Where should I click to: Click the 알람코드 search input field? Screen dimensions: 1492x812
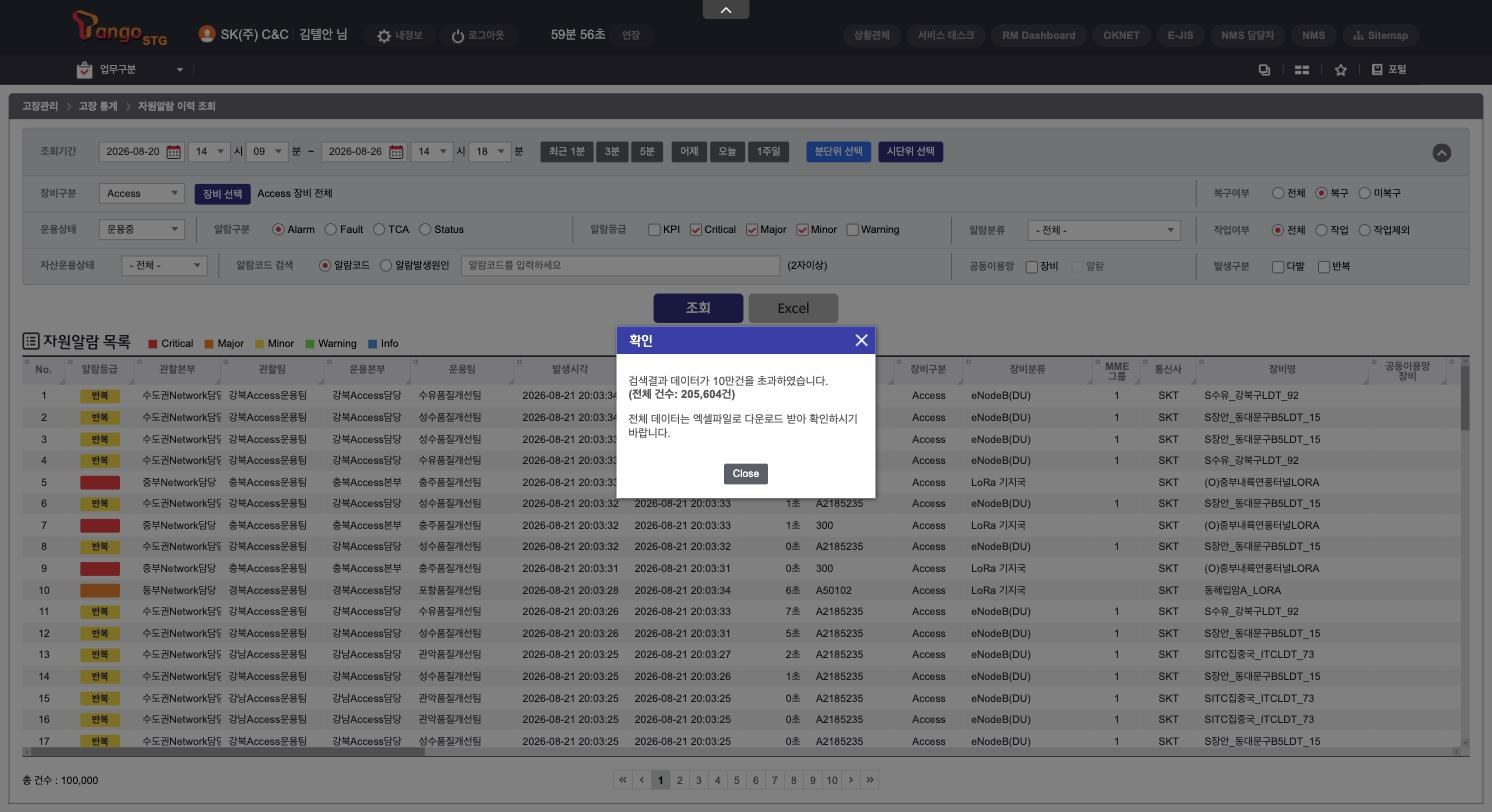click(x=620, y=266)
